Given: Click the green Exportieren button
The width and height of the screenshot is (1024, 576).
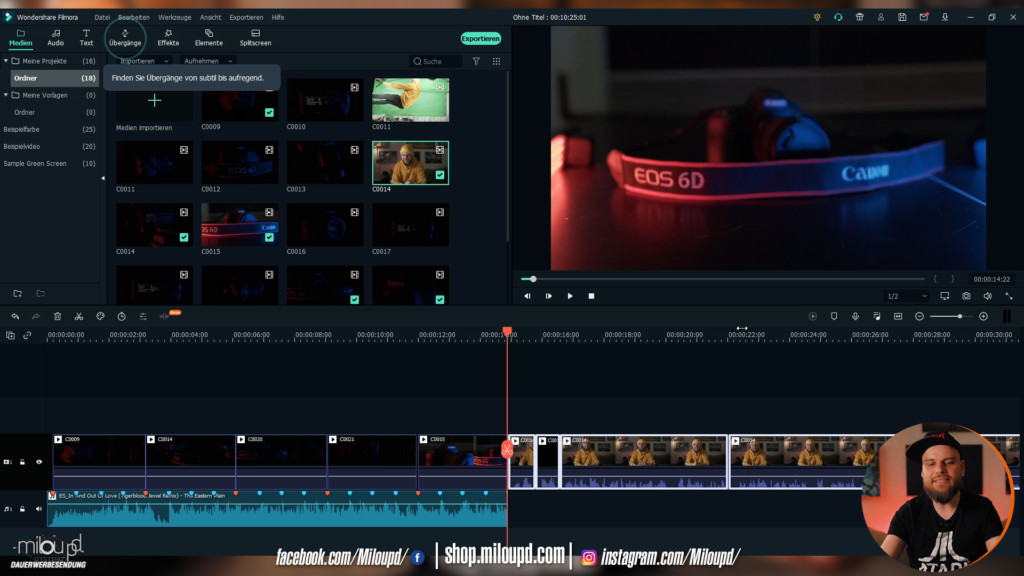Looking at the screenshot, I should point(481,39).
